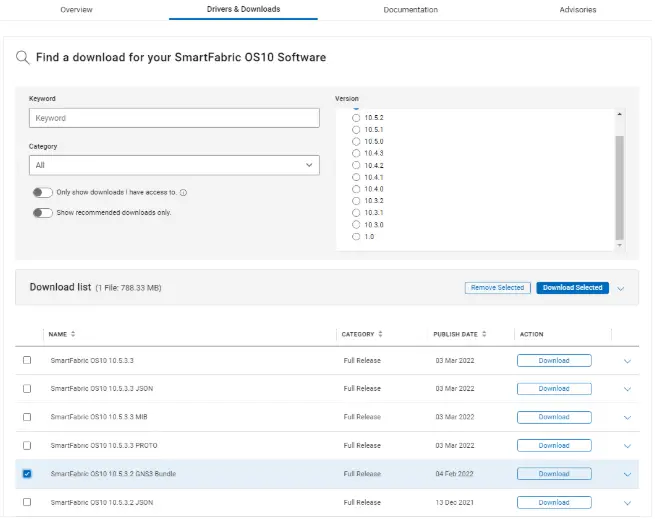Check the 10.5.3.3 MIB row checkbox
655x519 pixels.
27,417
